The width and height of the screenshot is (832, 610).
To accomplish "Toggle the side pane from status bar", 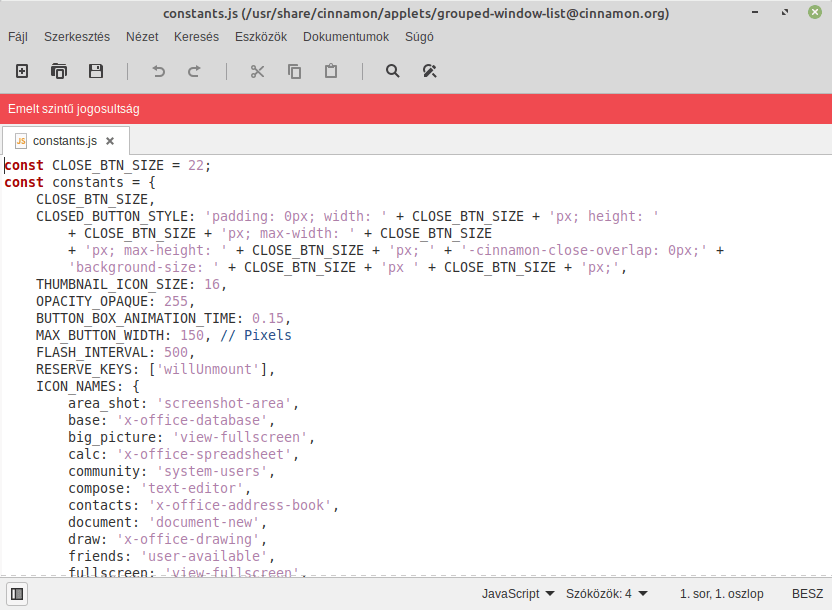I will [17, 594].
